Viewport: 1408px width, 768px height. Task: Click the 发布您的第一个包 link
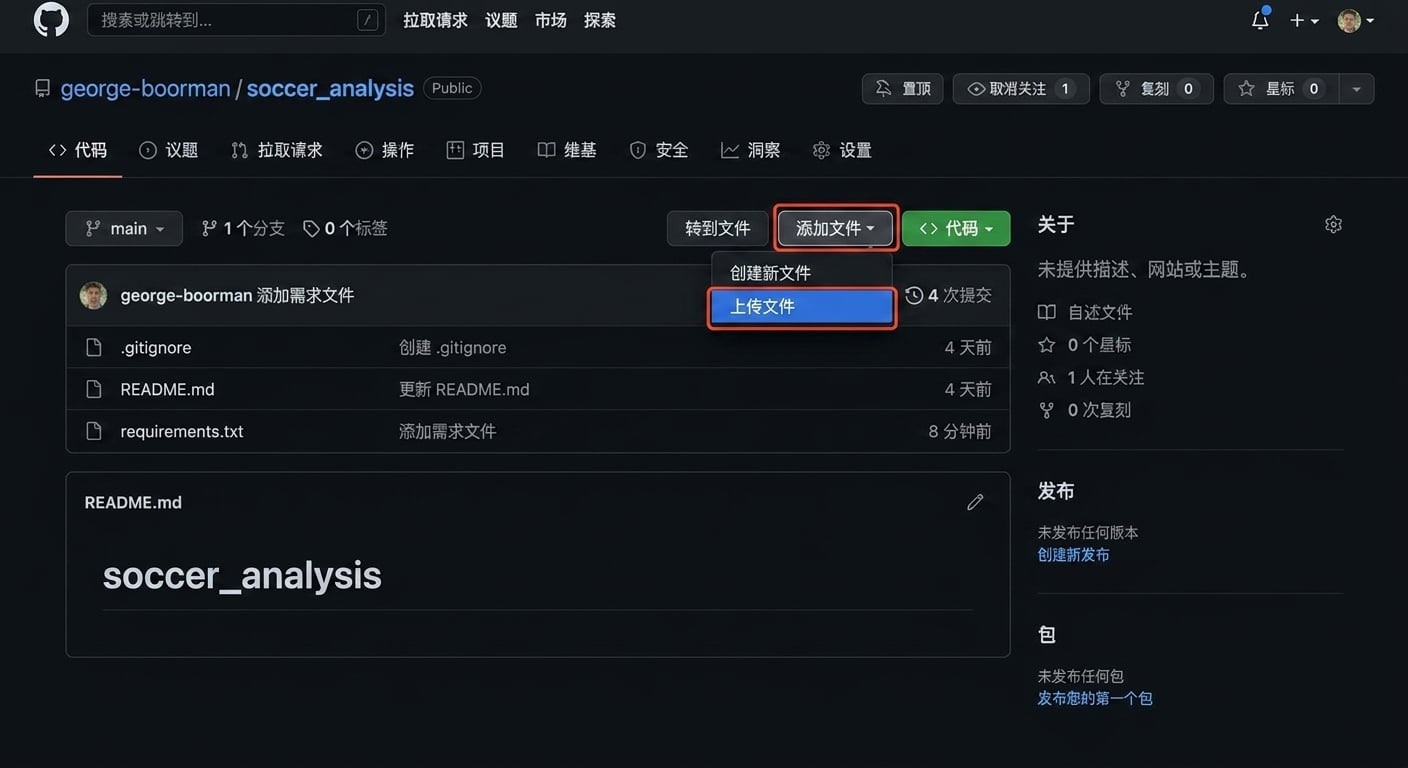[1095, 698]
